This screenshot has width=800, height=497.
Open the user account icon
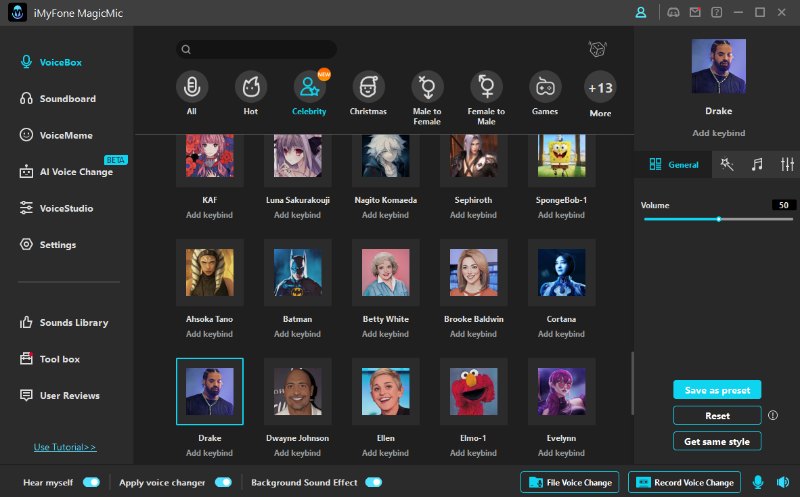click(641, 13)
